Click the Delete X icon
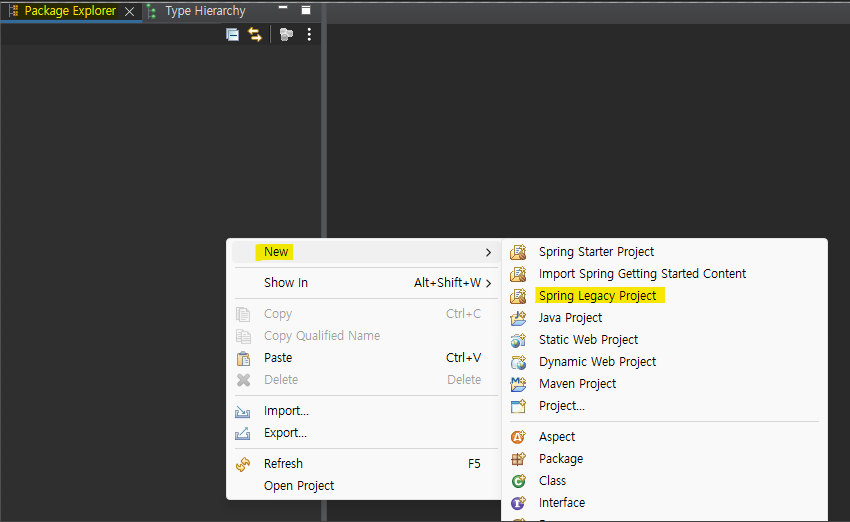 click(243, 380)
